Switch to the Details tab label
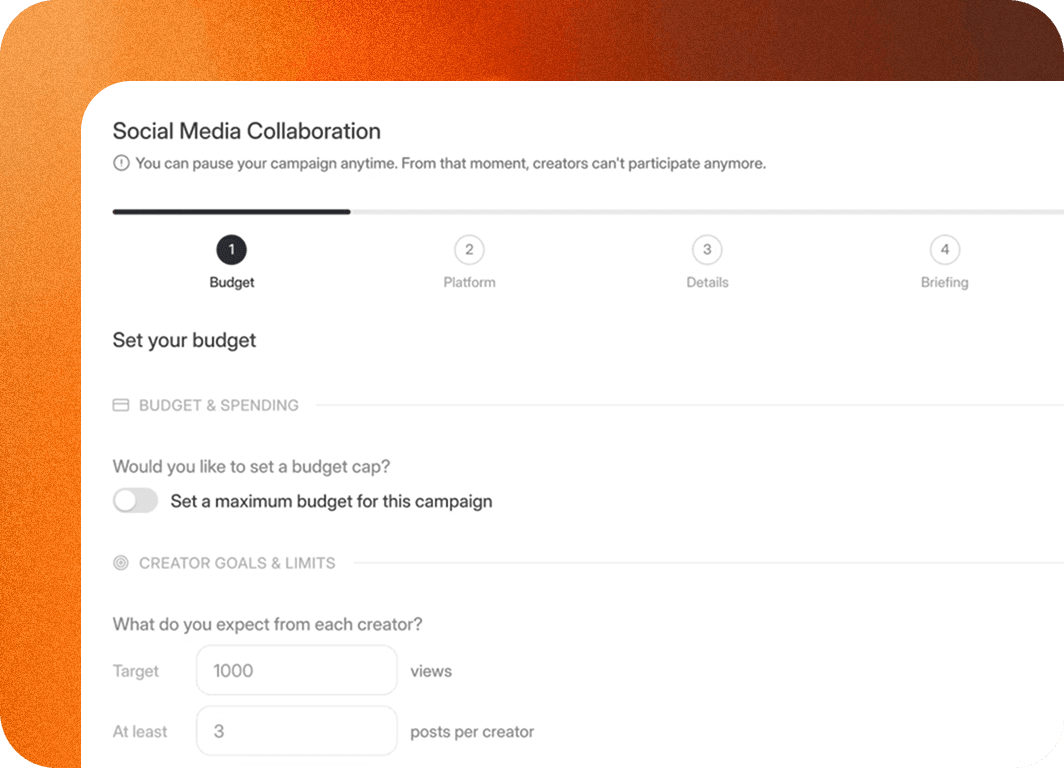The image size is (1064, 768). (707, 282)
